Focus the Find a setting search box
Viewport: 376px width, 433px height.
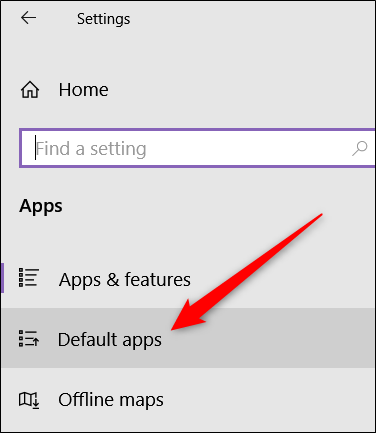click(x=197, y=148)
